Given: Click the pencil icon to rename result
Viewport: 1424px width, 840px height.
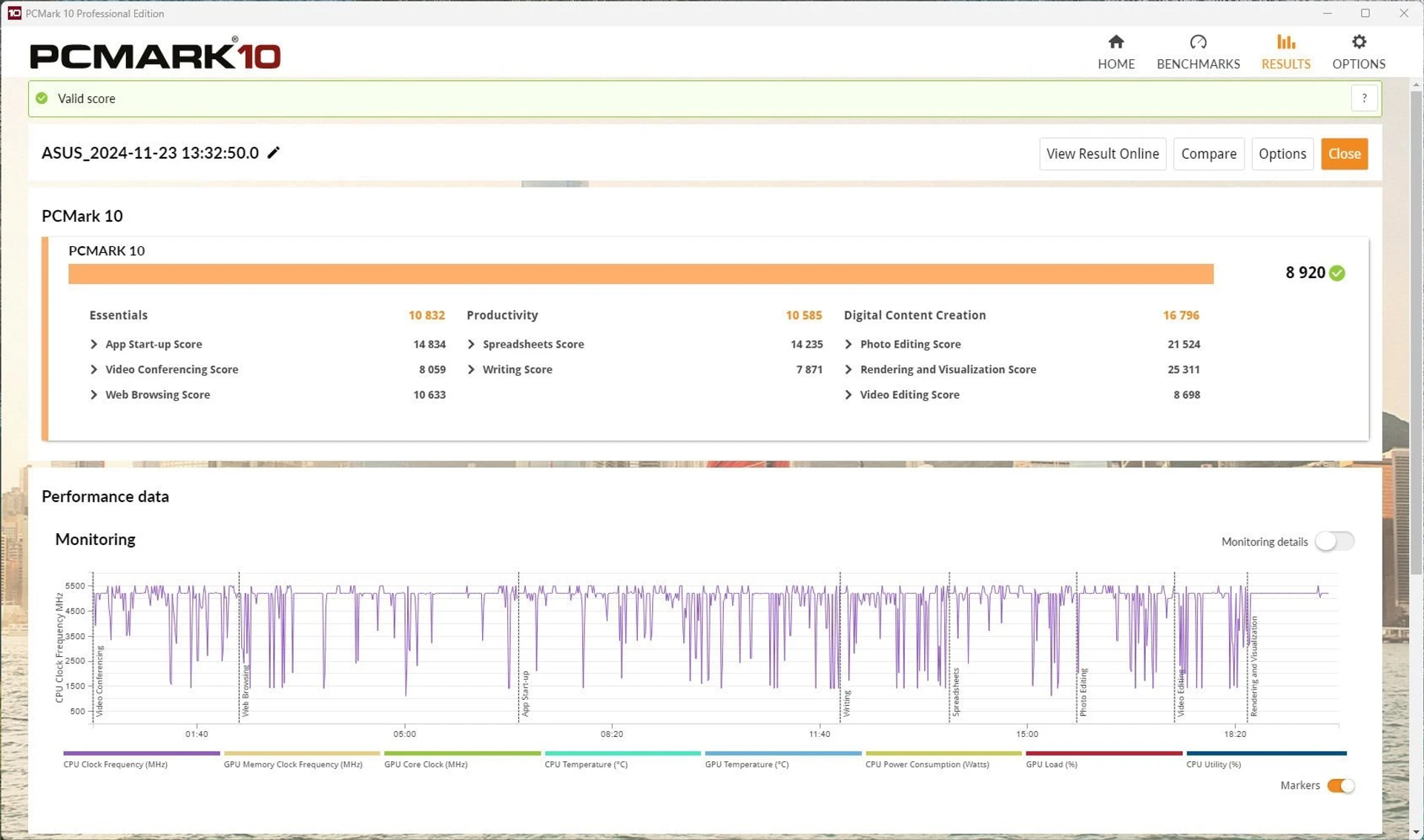Looking at the screenshot, I should [274, 153].
